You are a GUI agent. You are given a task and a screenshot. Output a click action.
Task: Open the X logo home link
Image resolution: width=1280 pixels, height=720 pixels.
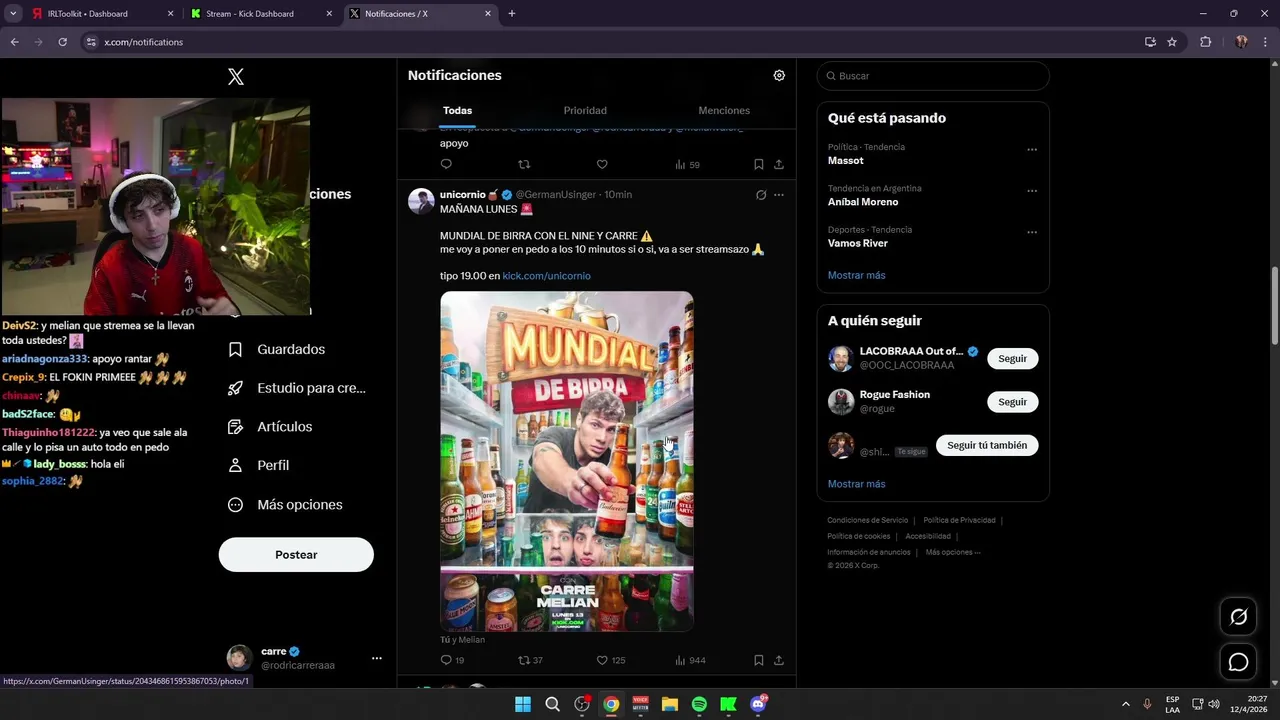click(x=236, y=77)
